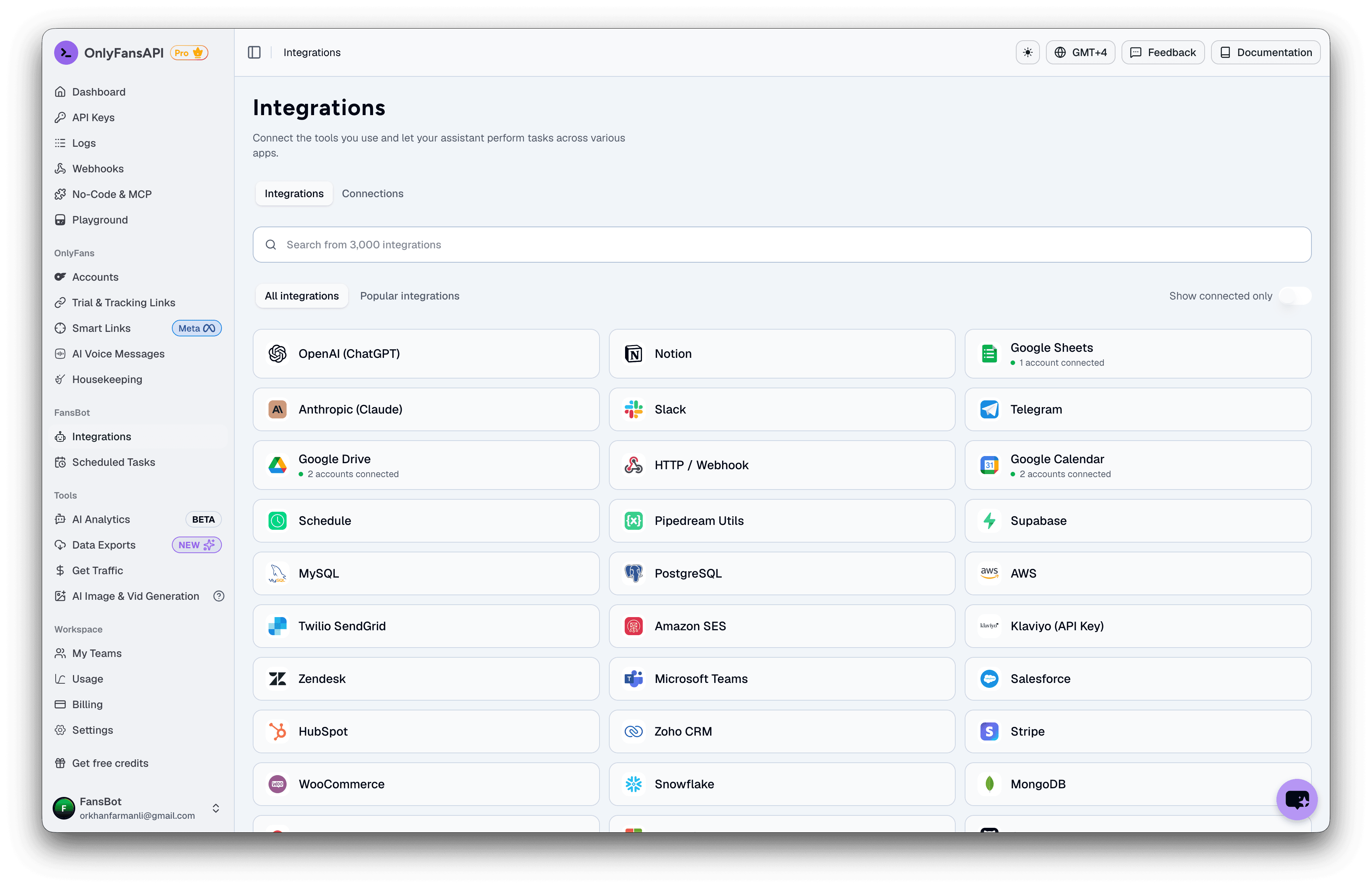The image size is (1372, 888).
Task: Click the Google Calendar logo icon
Action: [x=990, y=465]
